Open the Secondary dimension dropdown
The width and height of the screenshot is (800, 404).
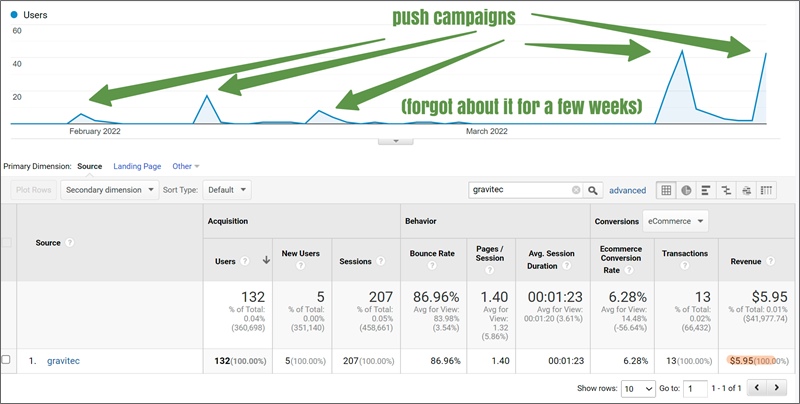tap(109, 189)
